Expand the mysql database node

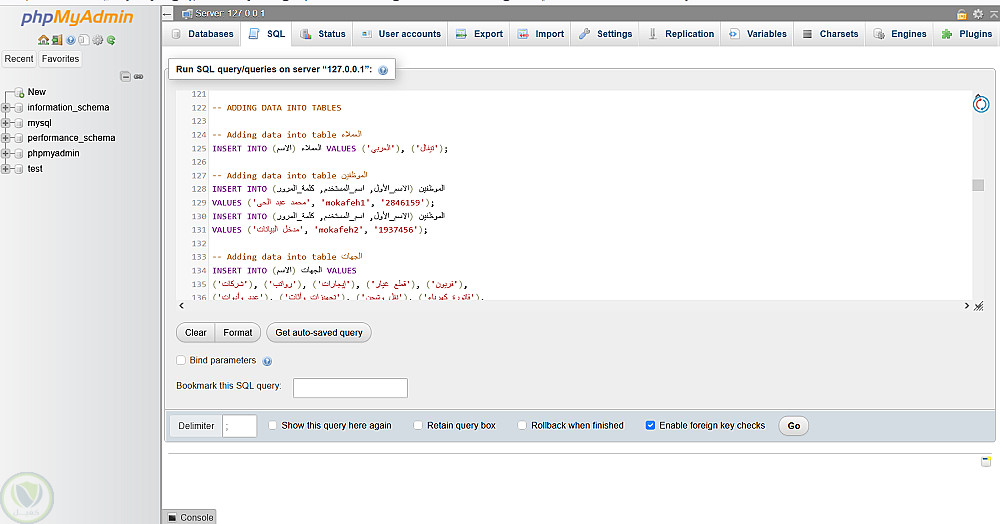click(x=7, y=123)
